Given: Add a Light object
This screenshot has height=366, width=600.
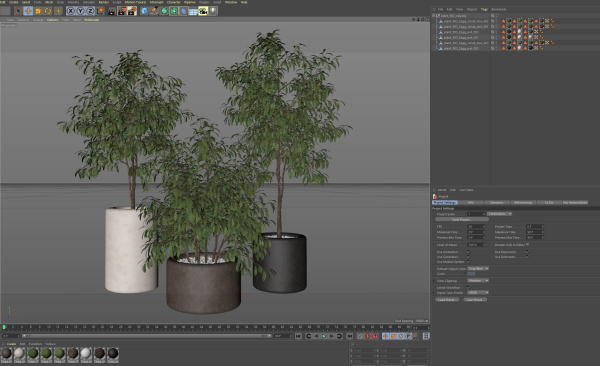Looking at the screenshot, I should pos(213,11).
